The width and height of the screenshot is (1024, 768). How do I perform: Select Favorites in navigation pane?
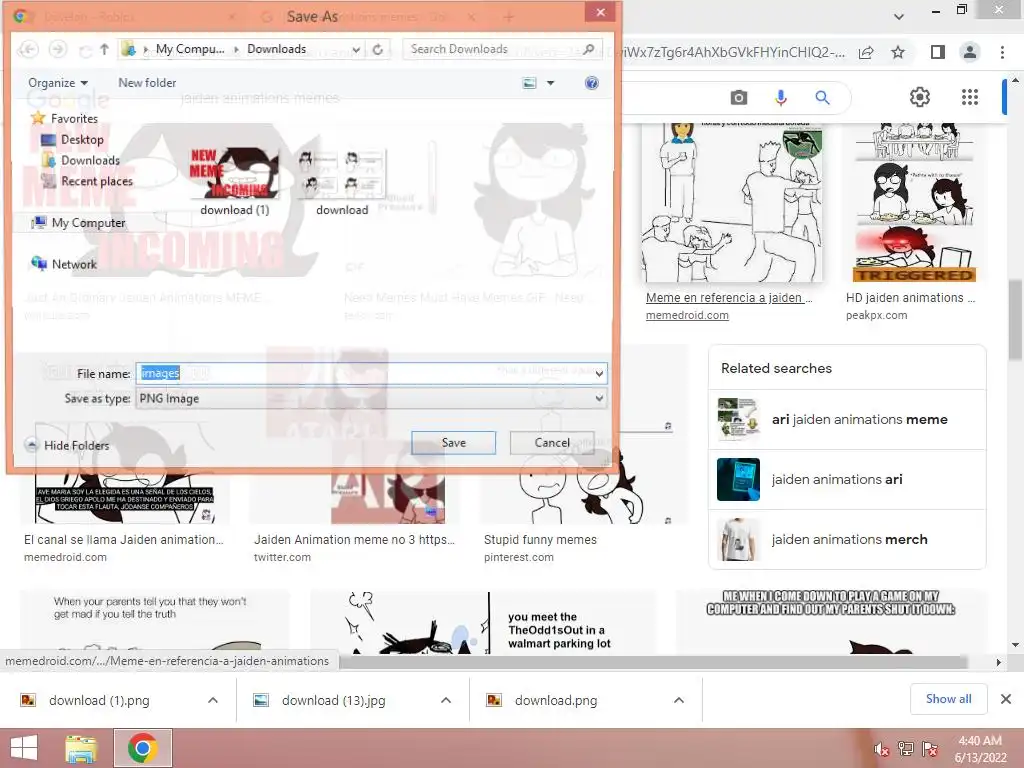point(65,118)
